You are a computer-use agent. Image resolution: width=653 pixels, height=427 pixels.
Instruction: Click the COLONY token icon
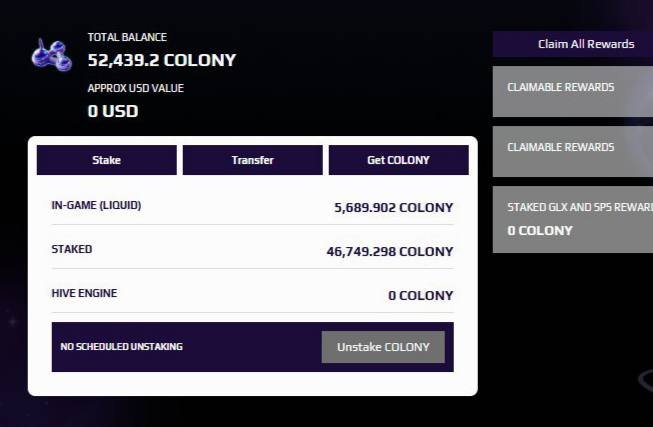pos(52,55)
